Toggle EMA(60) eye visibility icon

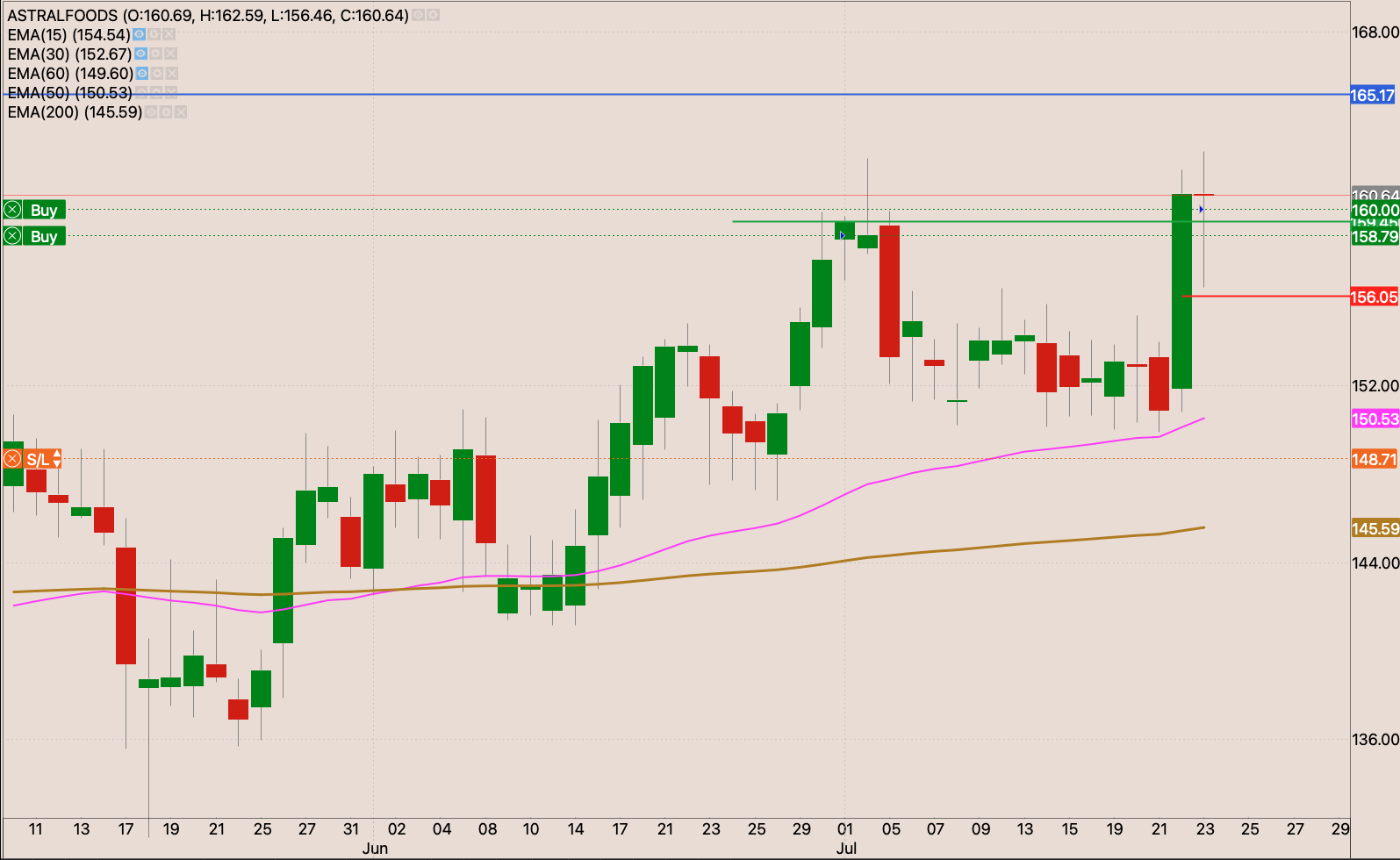tap(142, 74)
